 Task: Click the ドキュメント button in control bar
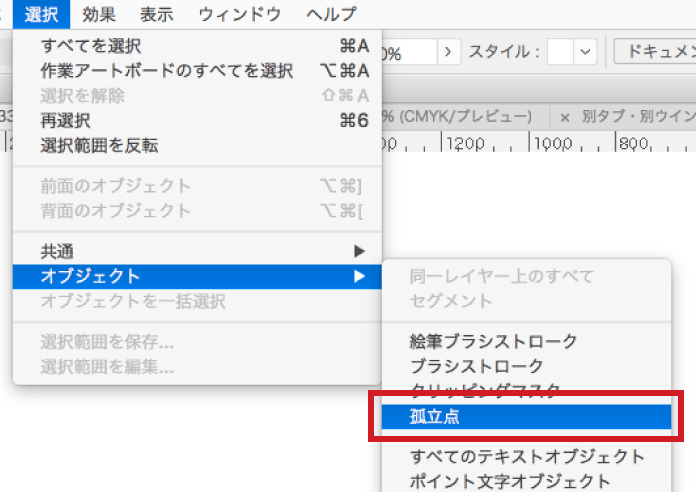pos(656,51)
